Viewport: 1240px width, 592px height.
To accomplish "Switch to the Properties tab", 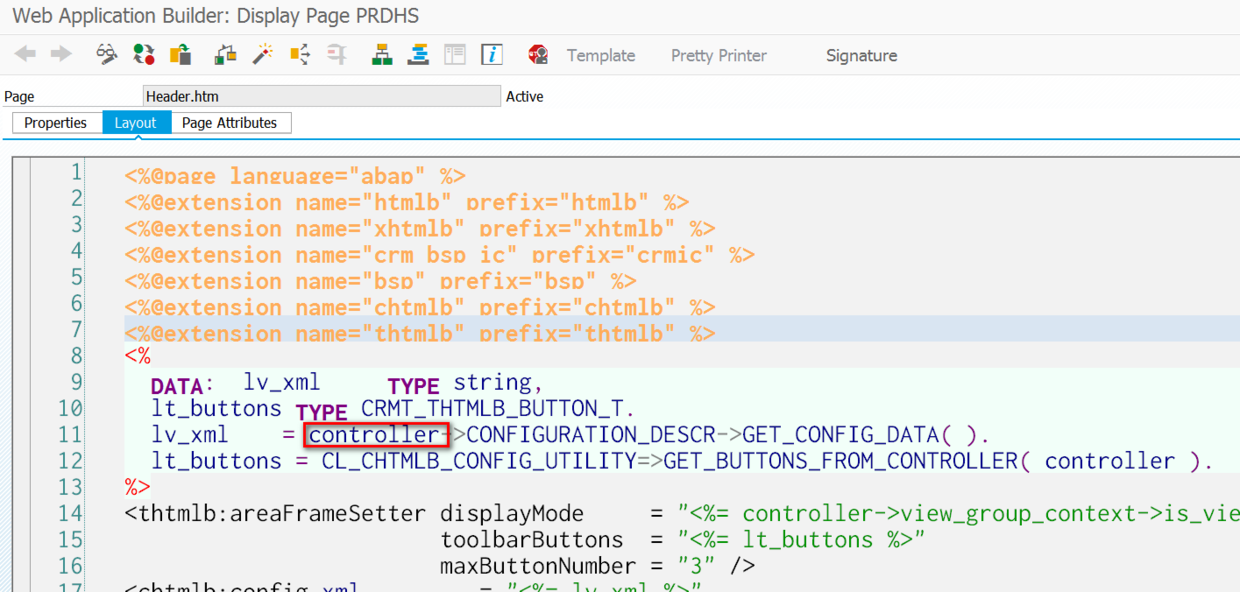I will tap(56, 123).
